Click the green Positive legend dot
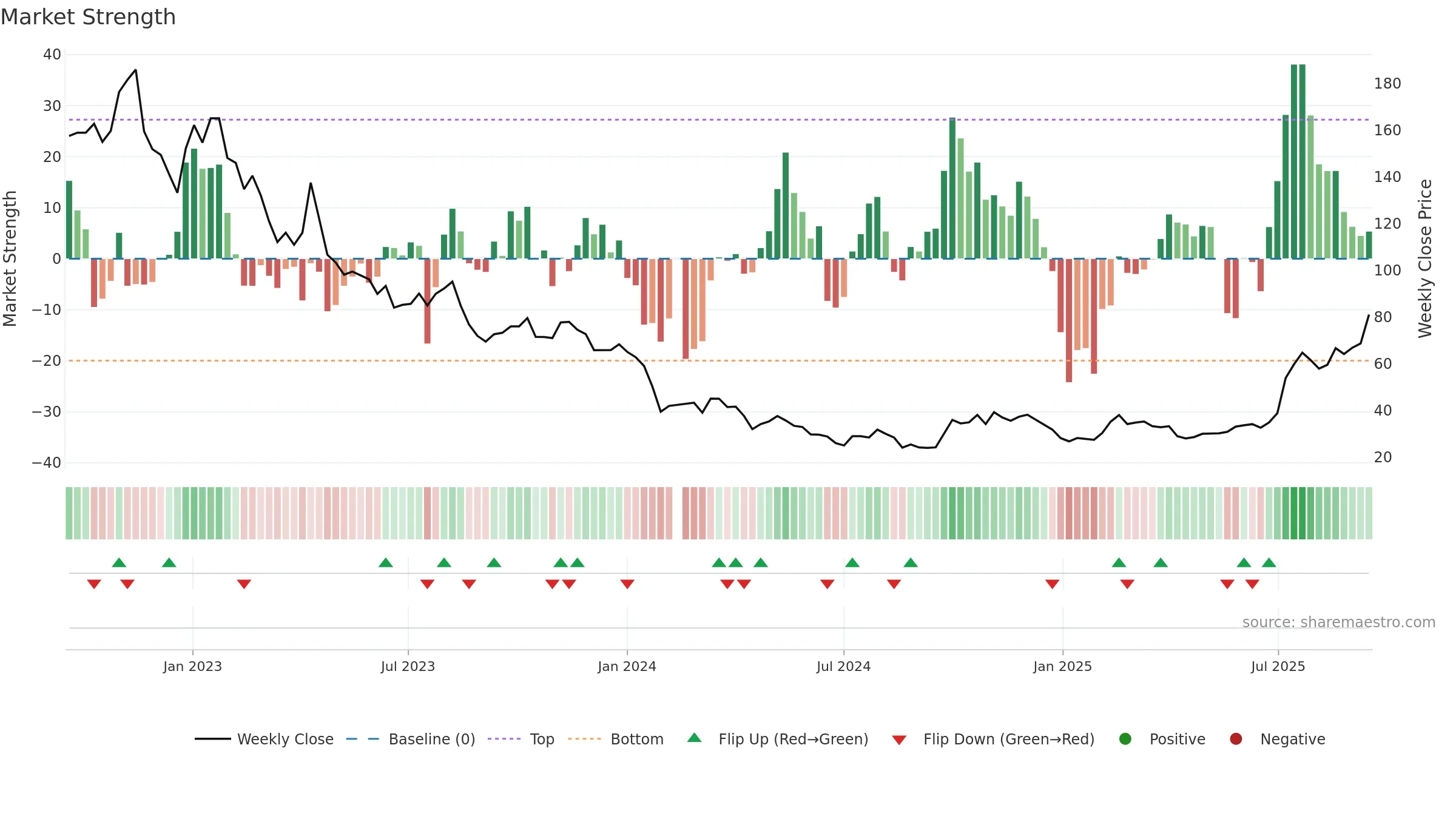 [x=1125, y=739]
